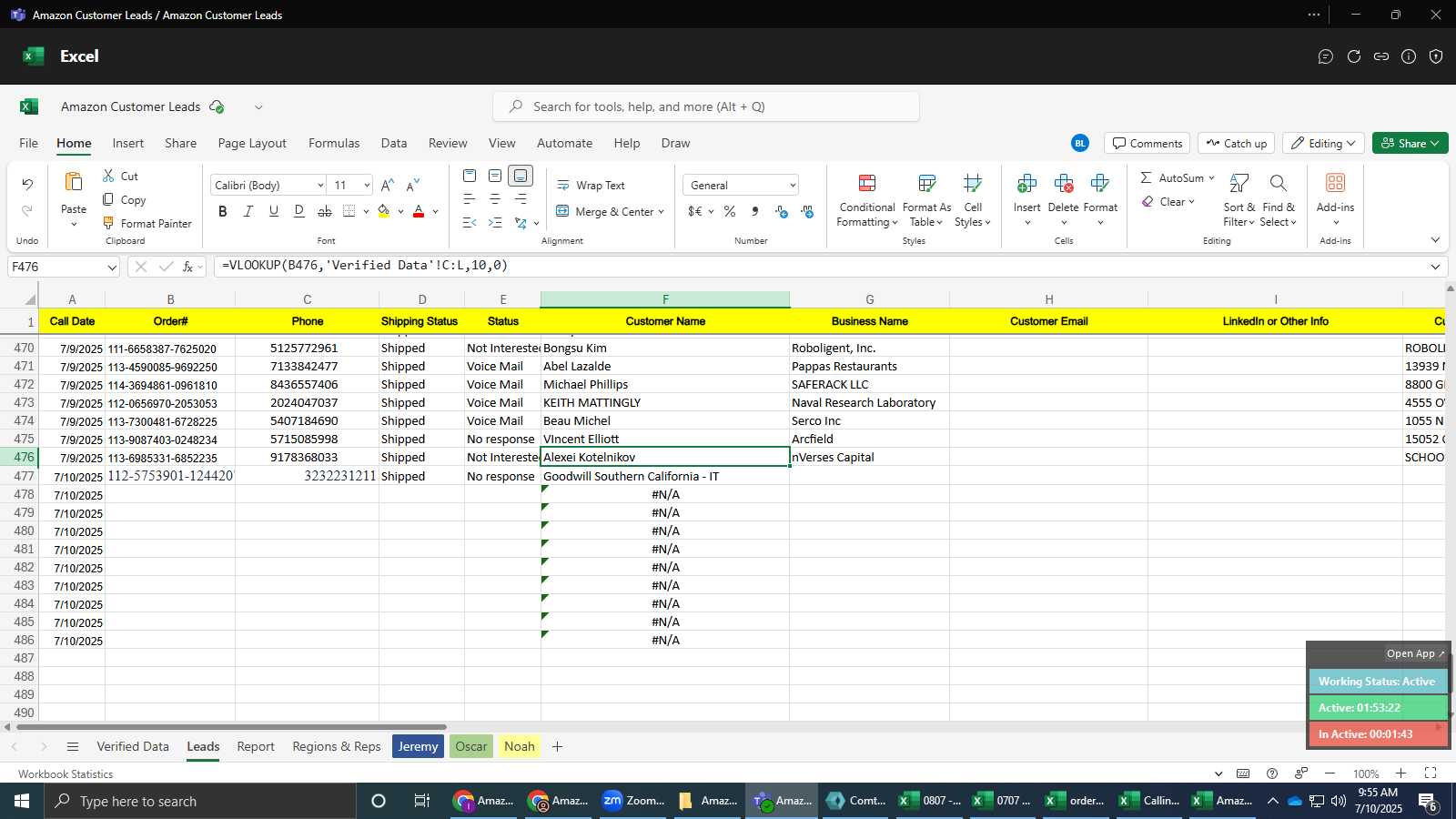Decrease the cell indent
Image resolution: width=1456 pixels, height=819 pixels.
(x=470, y=223)
